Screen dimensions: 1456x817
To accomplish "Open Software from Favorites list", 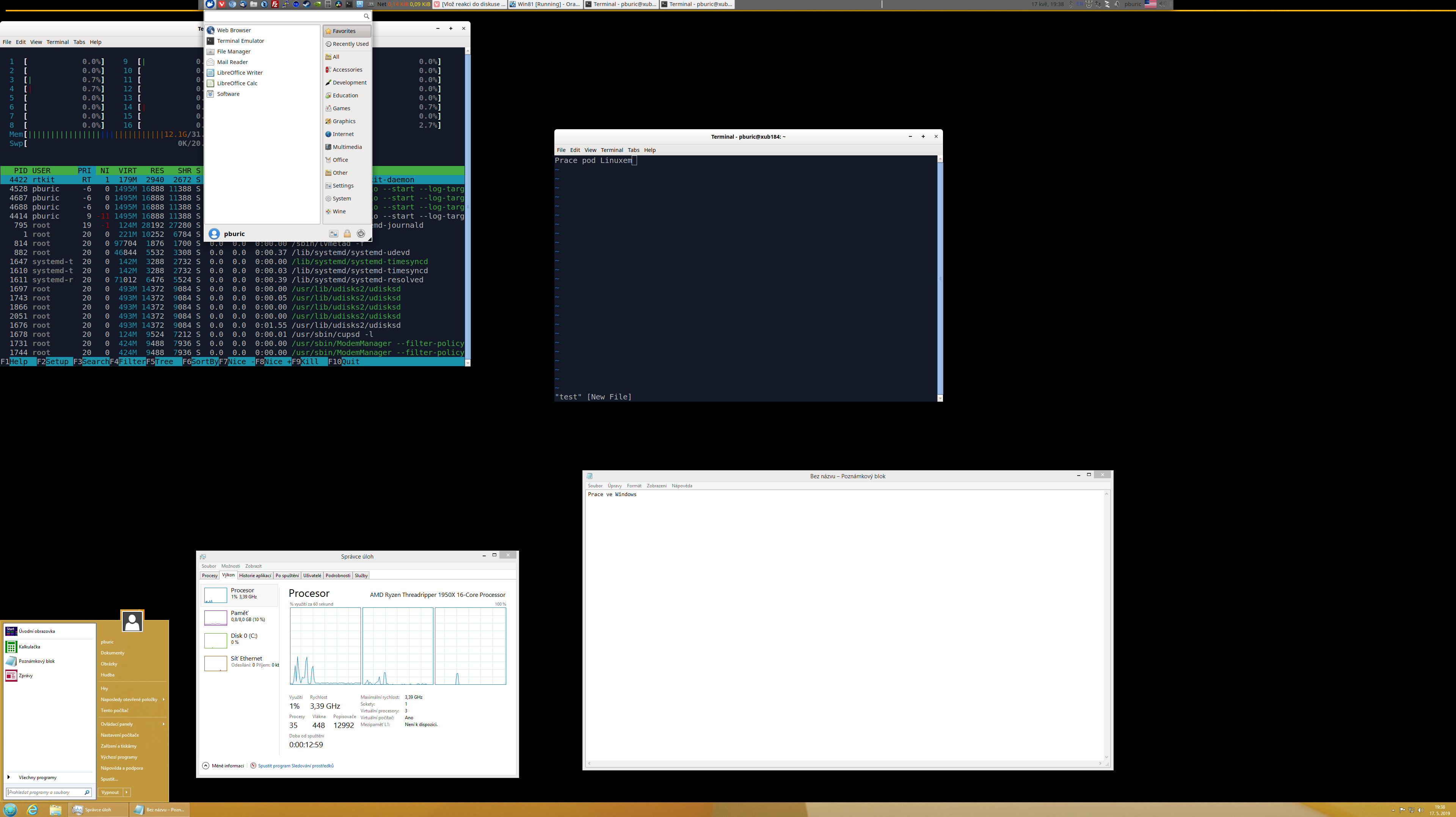I will tap(263, 94).
